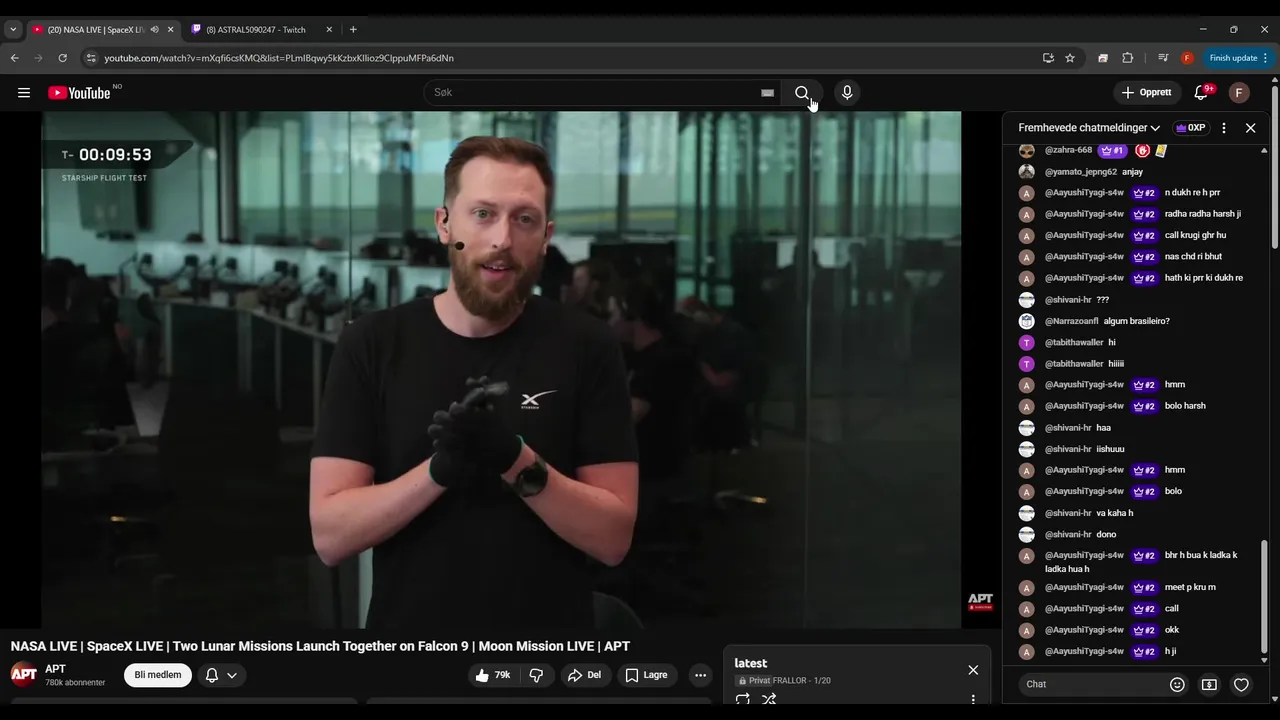
Task: Close the latest playlist panel
Action: tap(973, 670)
